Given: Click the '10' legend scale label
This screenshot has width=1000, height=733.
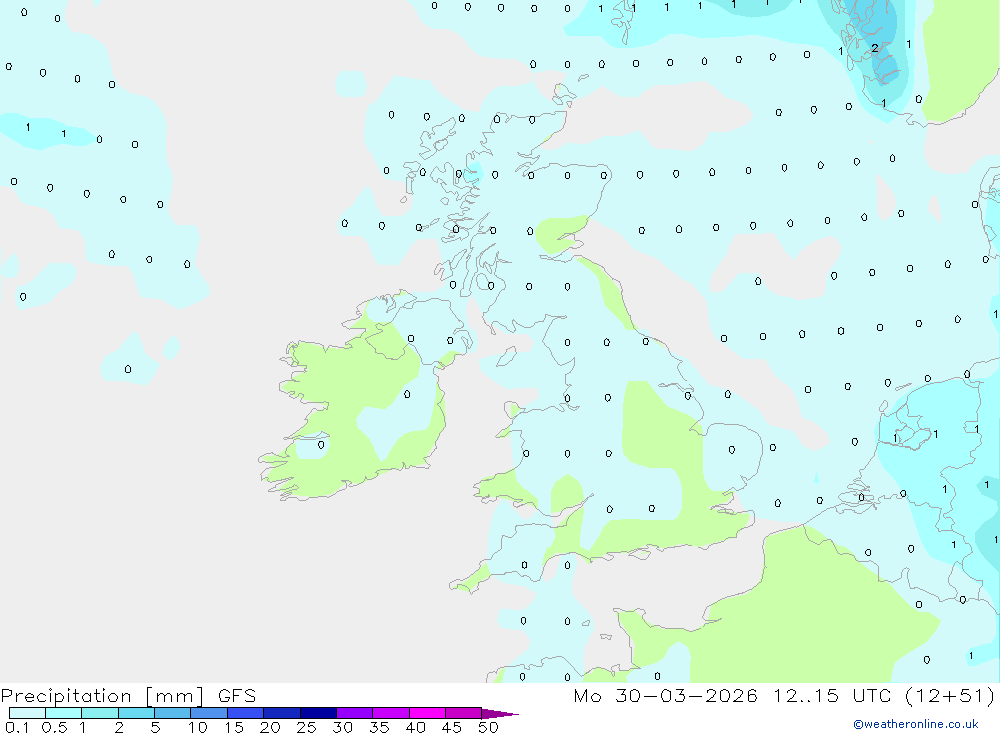Looking at the screenshot, I should pyautogui.click(x=198, y=727).
